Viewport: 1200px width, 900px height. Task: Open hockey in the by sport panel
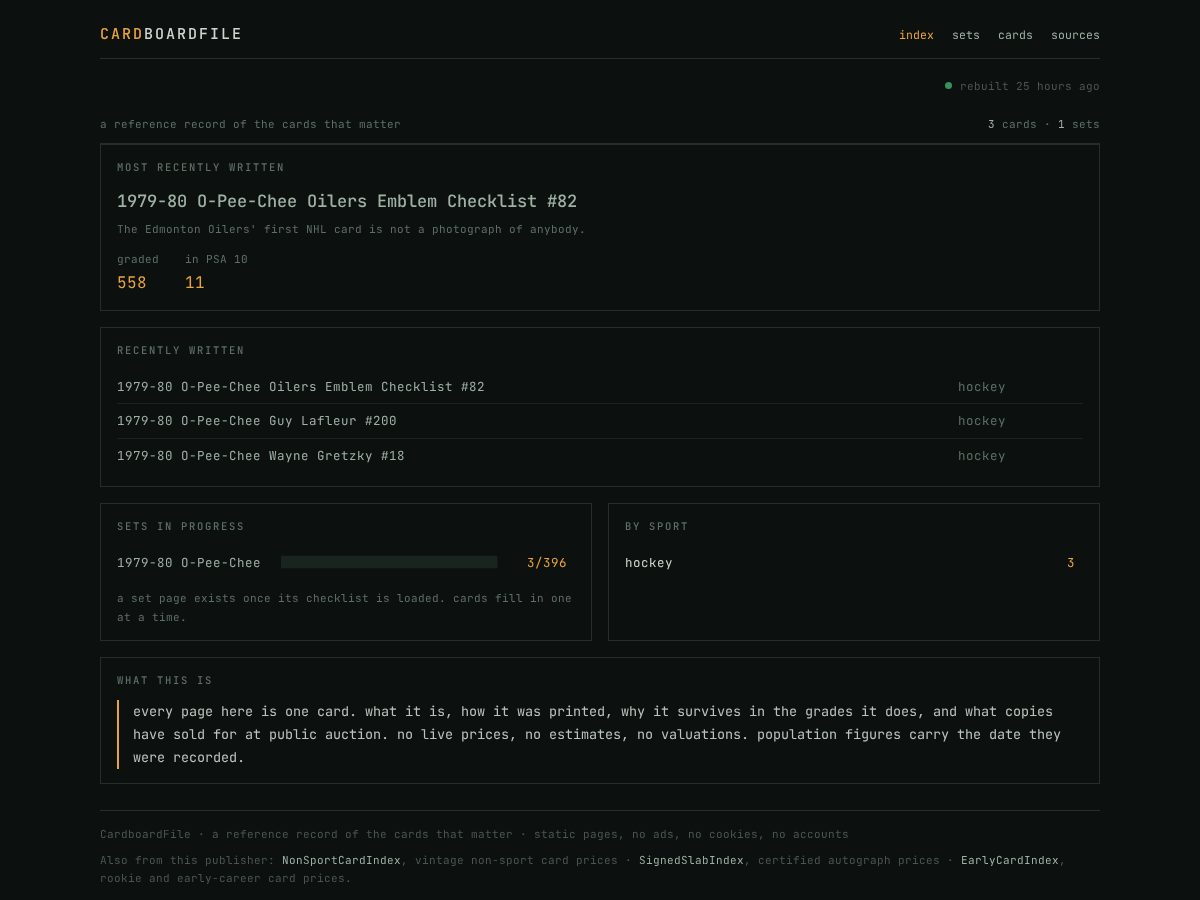click(649, 563)
